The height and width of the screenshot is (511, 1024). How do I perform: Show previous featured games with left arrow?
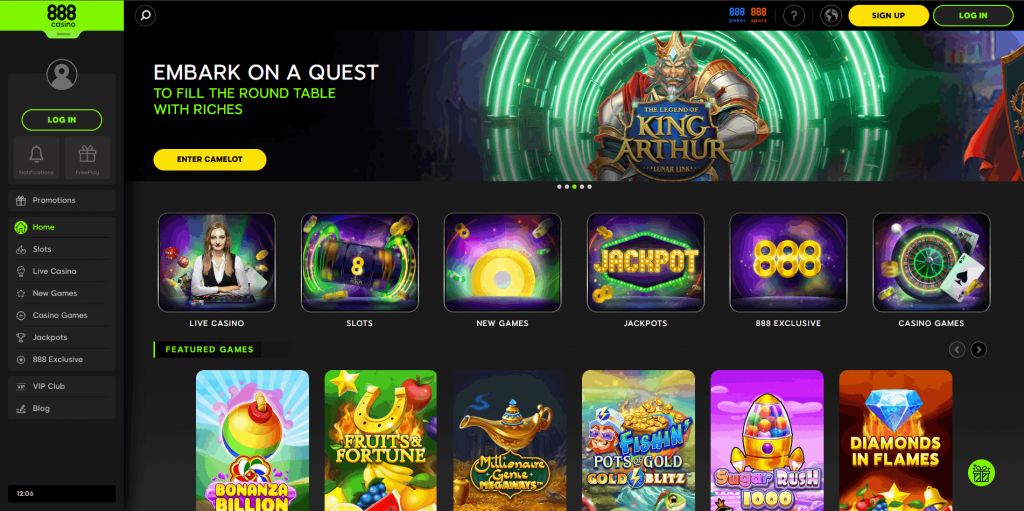(957, 350)
